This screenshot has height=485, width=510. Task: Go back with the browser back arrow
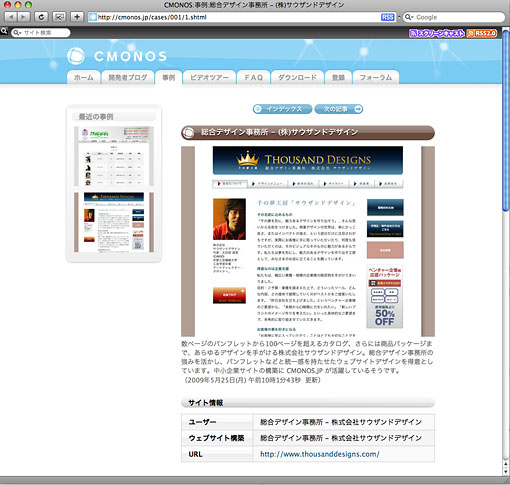click(x=11, y=17)
